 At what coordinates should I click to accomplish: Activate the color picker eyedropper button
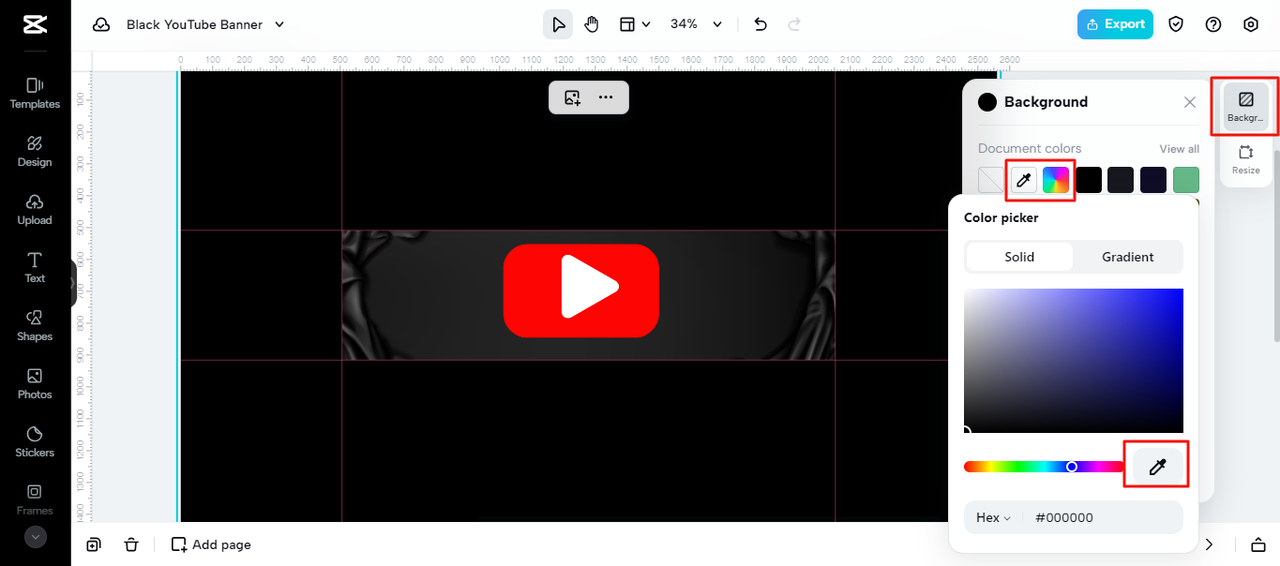[1158, 467]
